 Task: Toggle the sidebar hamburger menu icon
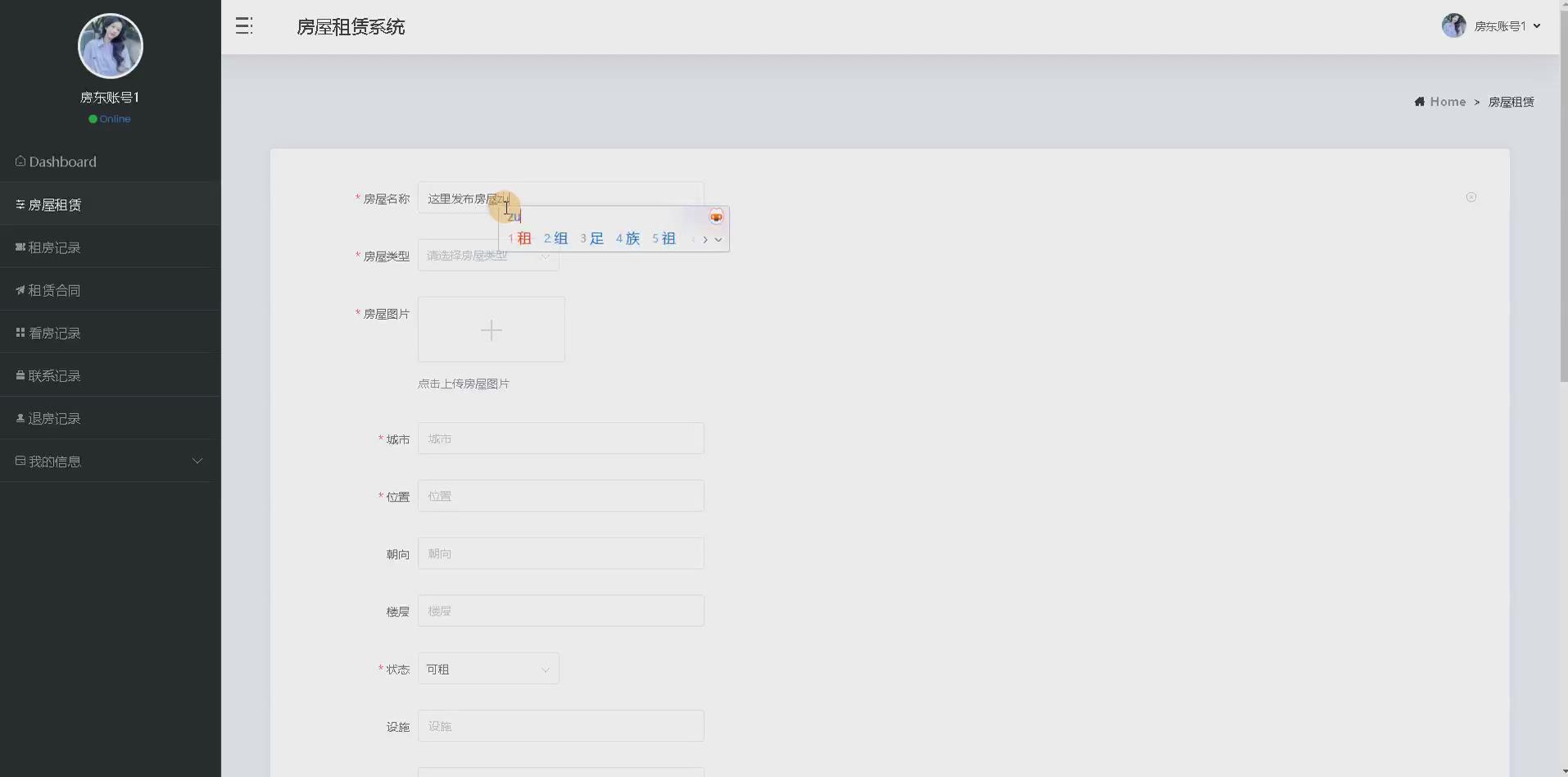tap(244, 26)
